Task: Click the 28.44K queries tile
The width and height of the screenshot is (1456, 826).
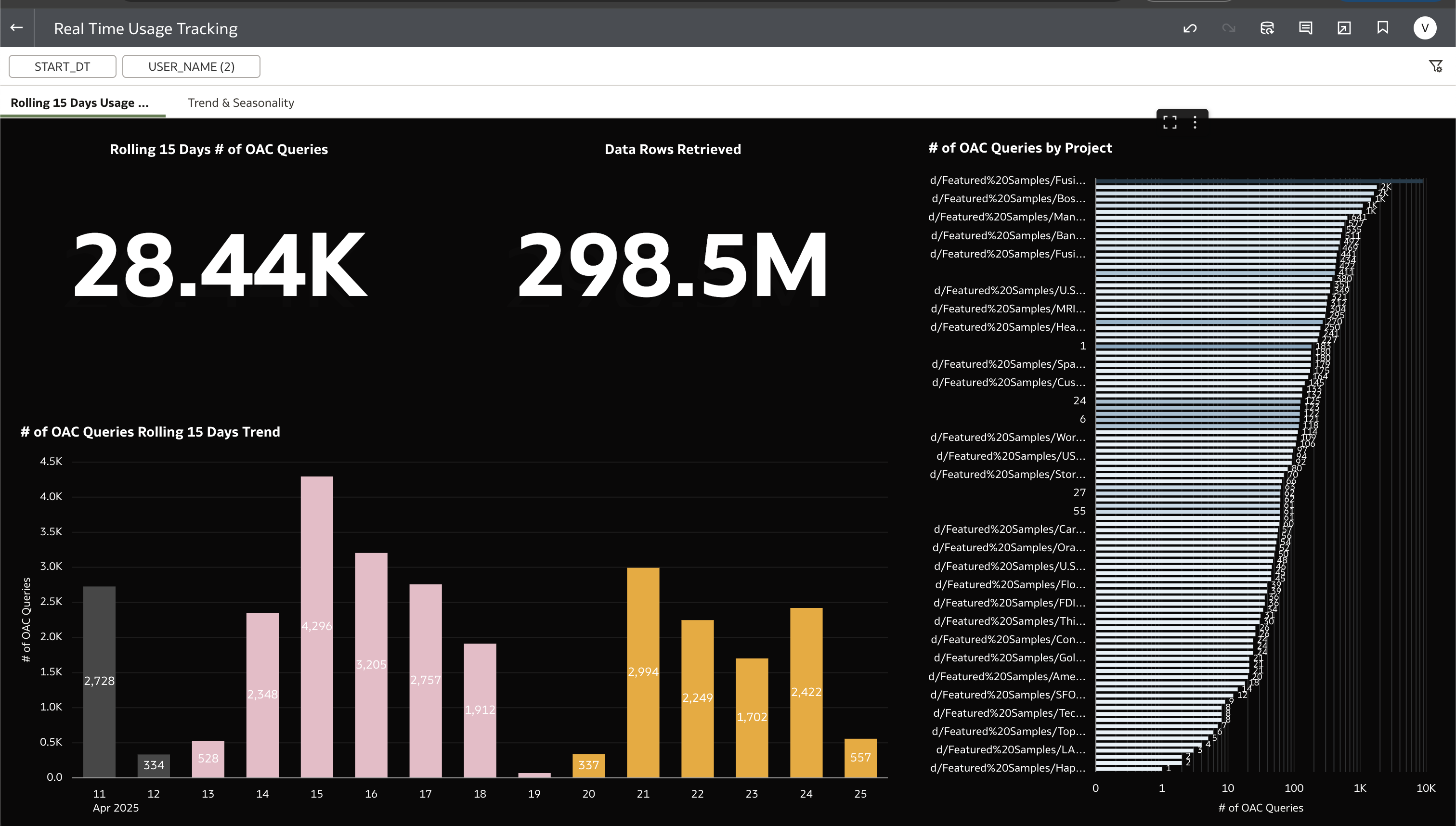Action: (219, 264)
